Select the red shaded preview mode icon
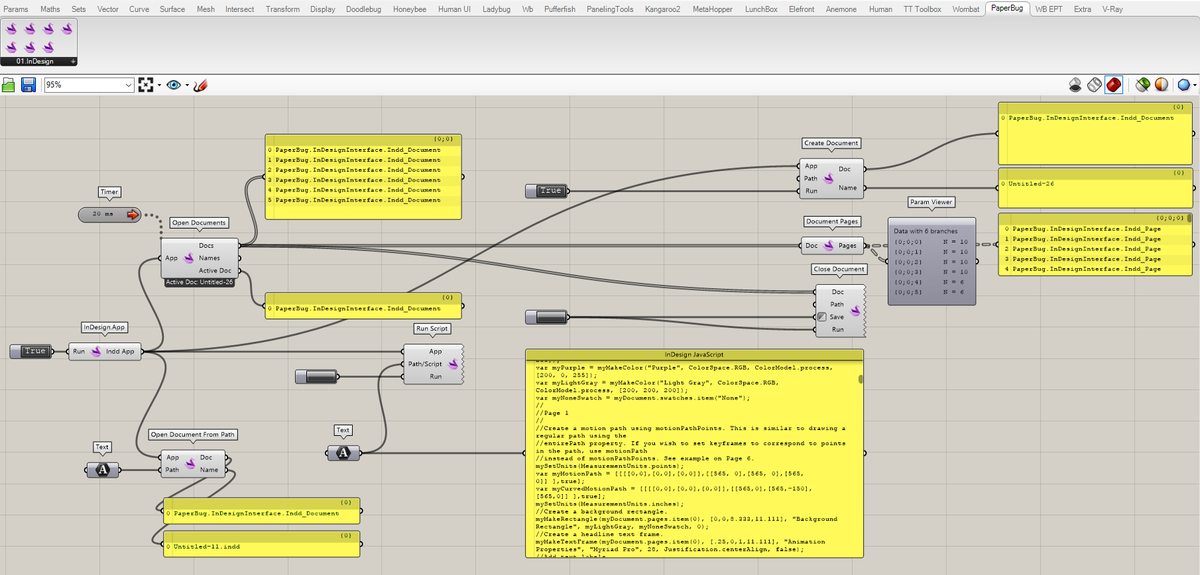Viewport: 1200px width, 575px height. 1114,85
